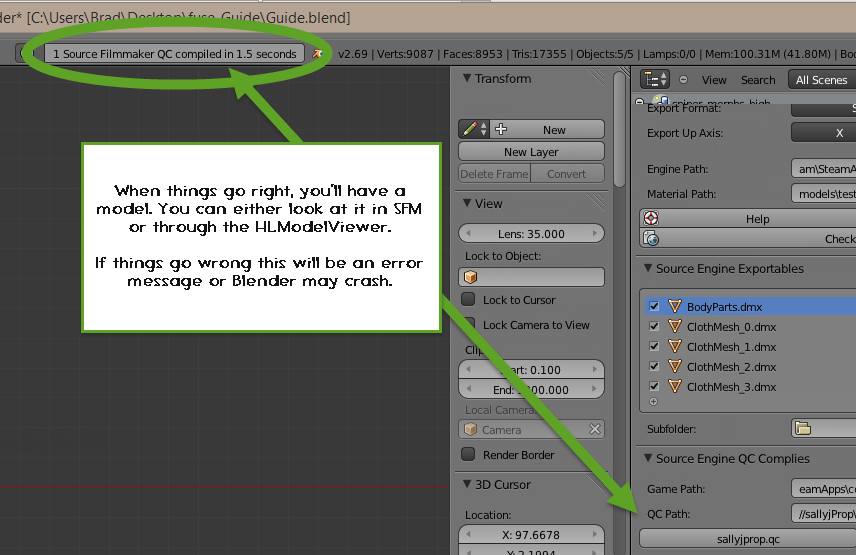The width and height of the screenshot is (856, 555).
Task: Click the Game Path input field
Action: pos(824,488)
